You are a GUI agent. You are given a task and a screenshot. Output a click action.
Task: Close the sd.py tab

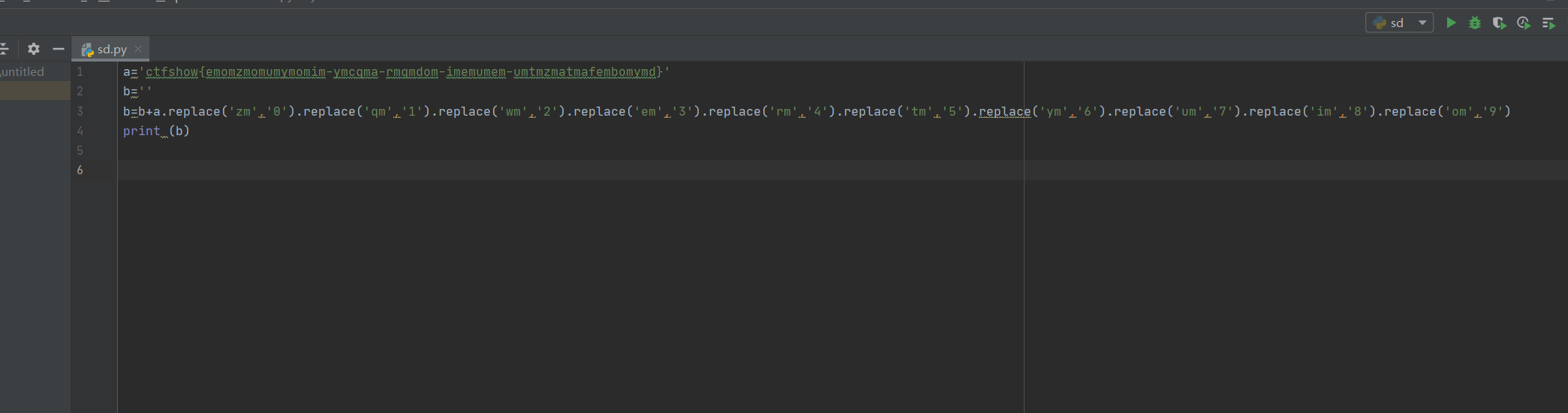(138, 49)
